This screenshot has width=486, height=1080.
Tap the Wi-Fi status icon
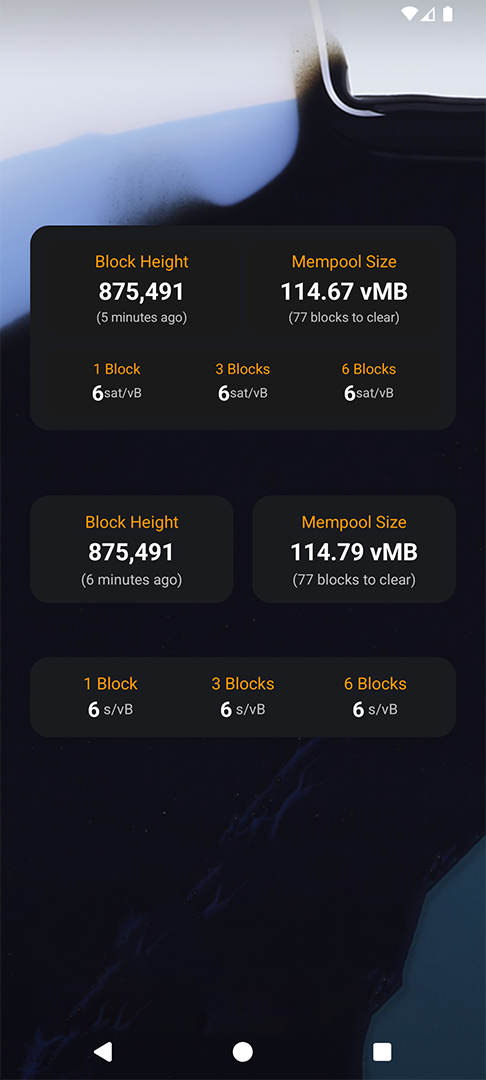409,13
